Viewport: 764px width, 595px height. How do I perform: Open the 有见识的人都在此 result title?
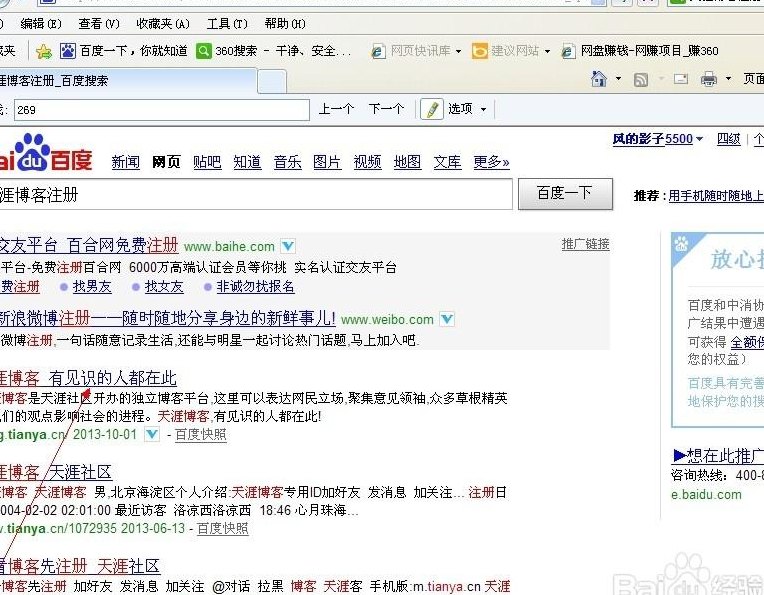point(88,378)
